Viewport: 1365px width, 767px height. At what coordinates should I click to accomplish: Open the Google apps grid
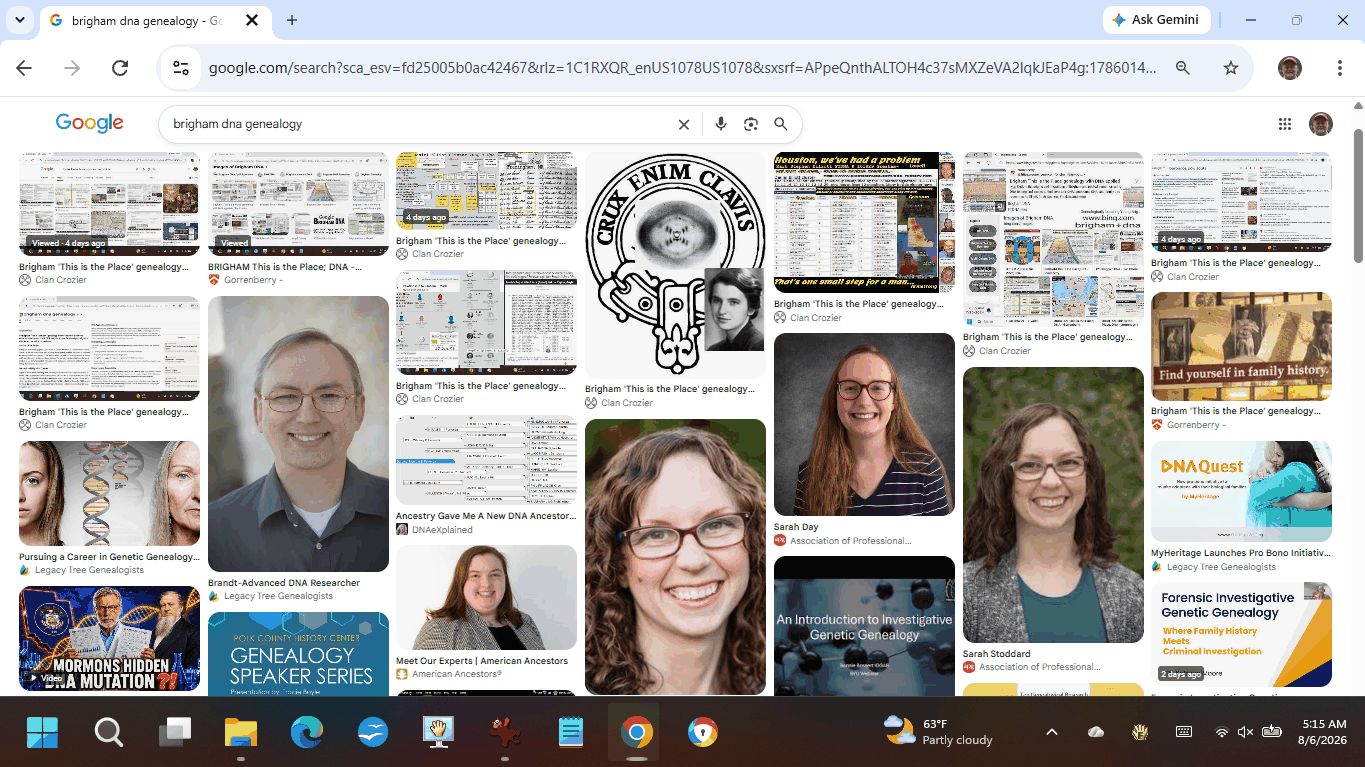click(1285, 124)
